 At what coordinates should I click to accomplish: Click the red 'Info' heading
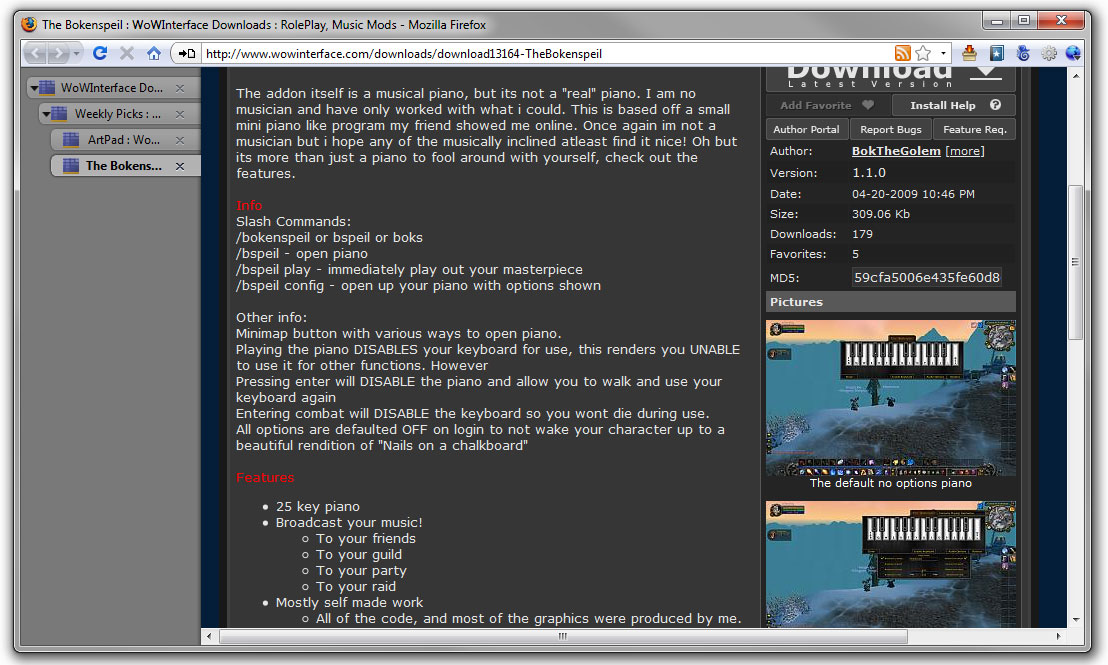(249, 206)
